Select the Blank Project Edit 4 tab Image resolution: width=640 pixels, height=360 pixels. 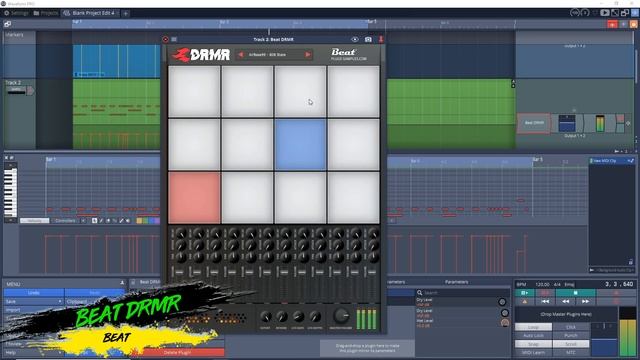point(90,13)
